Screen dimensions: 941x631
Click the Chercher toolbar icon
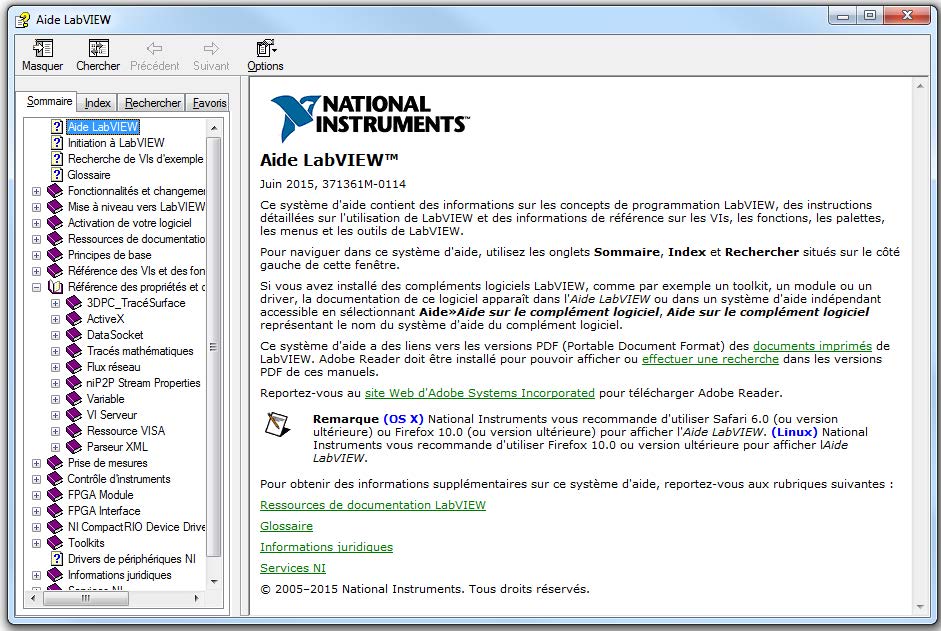[x=98, y=48]
